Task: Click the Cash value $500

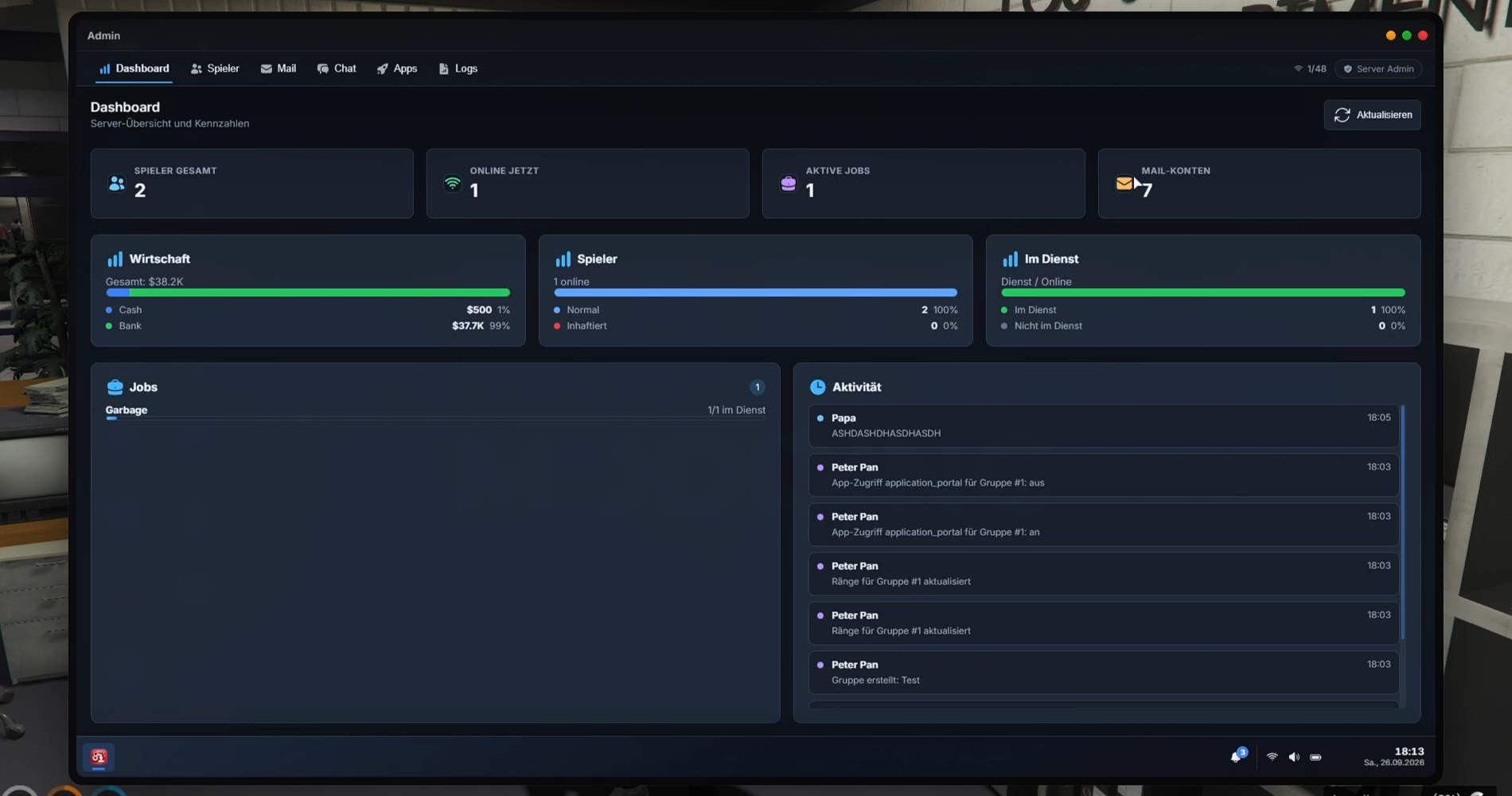Action: coord(479,310)
